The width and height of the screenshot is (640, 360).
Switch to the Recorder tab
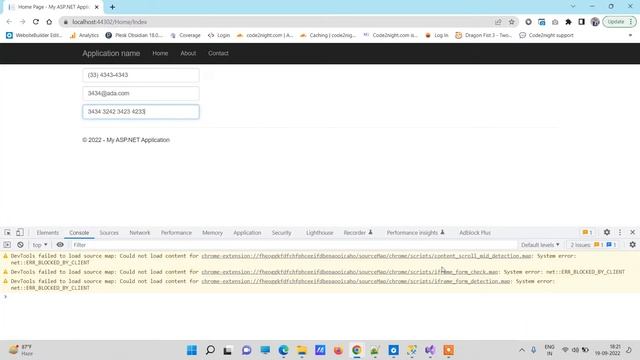pos(358,233)
